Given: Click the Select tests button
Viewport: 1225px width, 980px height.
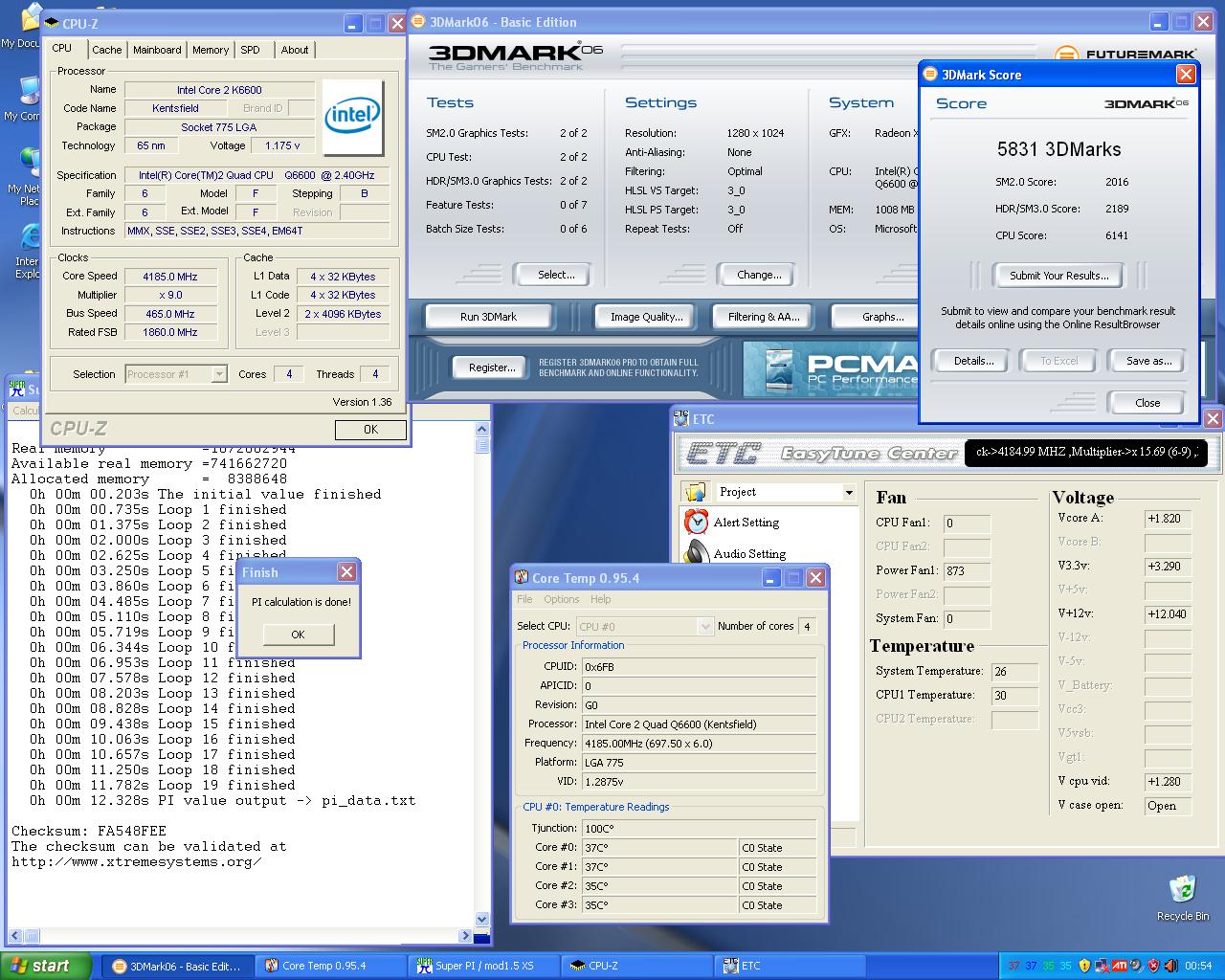Looking at the screenshot, I should pyautogui.click(x=556, y=275).
